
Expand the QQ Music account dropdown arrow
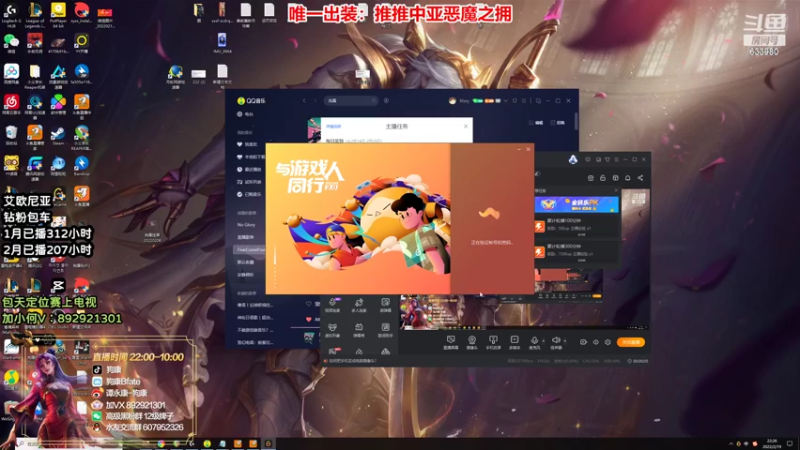[506, 101]
